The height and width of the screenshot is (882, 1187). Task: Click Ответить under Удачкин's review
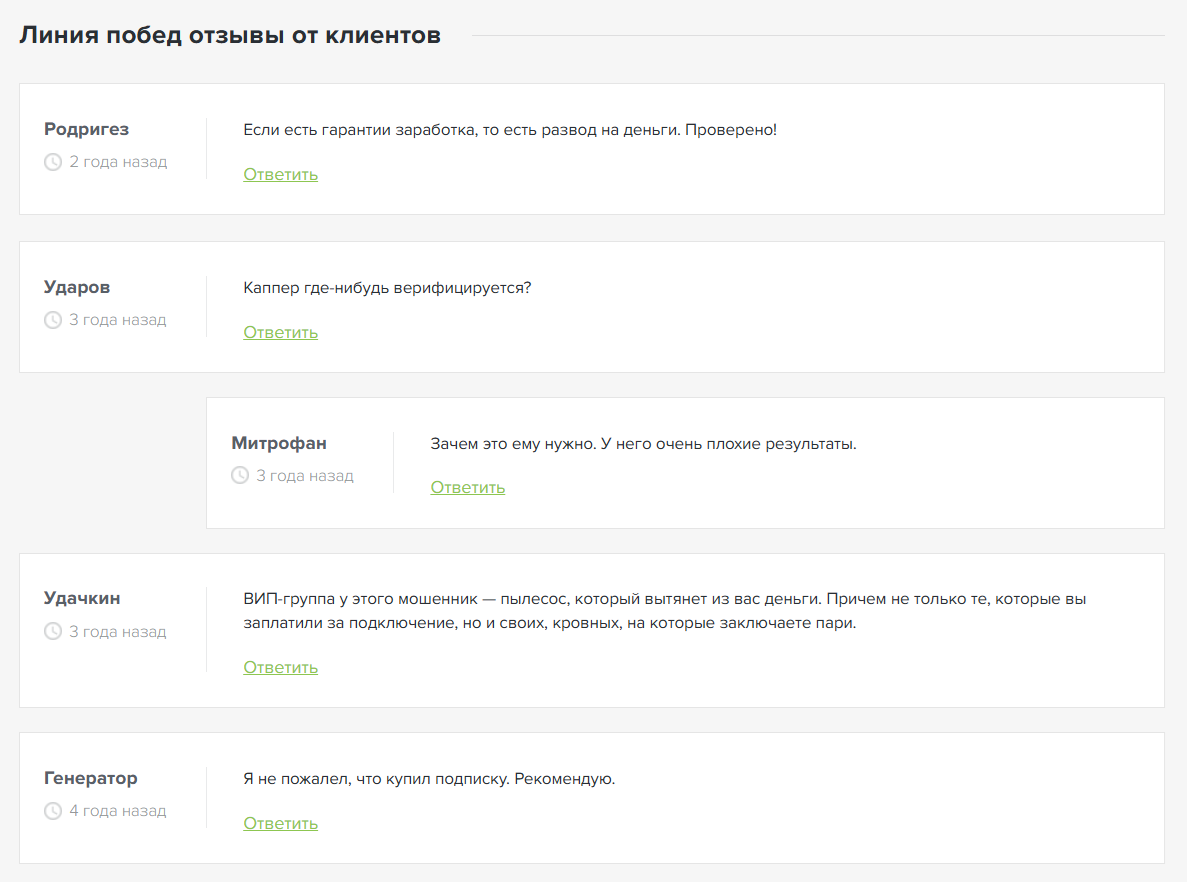[x=280, y=667]
